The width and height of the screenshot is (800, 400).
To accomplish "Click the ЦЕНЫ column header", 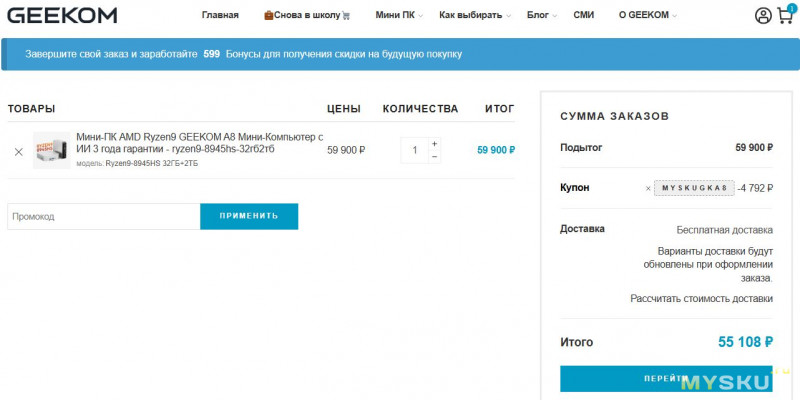I will [x=344, y=109].
